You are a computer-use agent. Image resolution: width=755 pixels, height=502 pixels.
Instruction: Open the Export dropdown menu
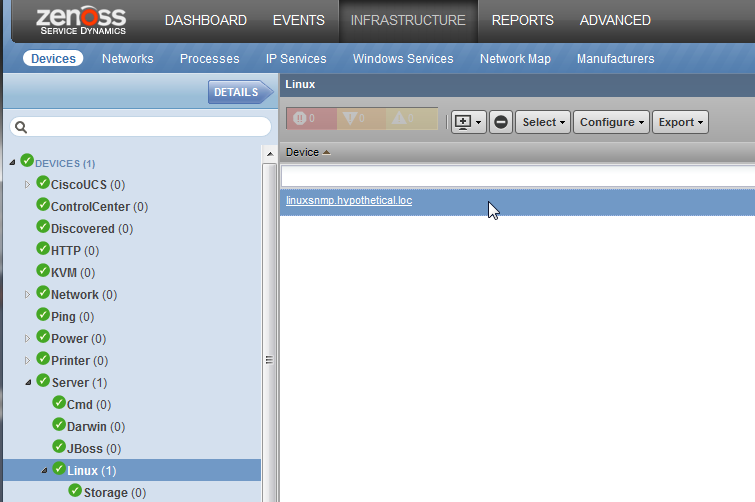click(680, 122)
